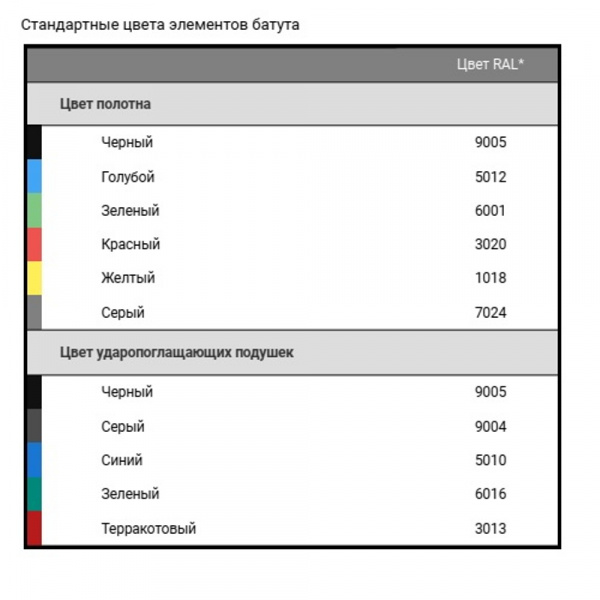Select the light blue Голубой swatch
The width and height of the screenshot is (600, 600).
[x=34, y=176]
